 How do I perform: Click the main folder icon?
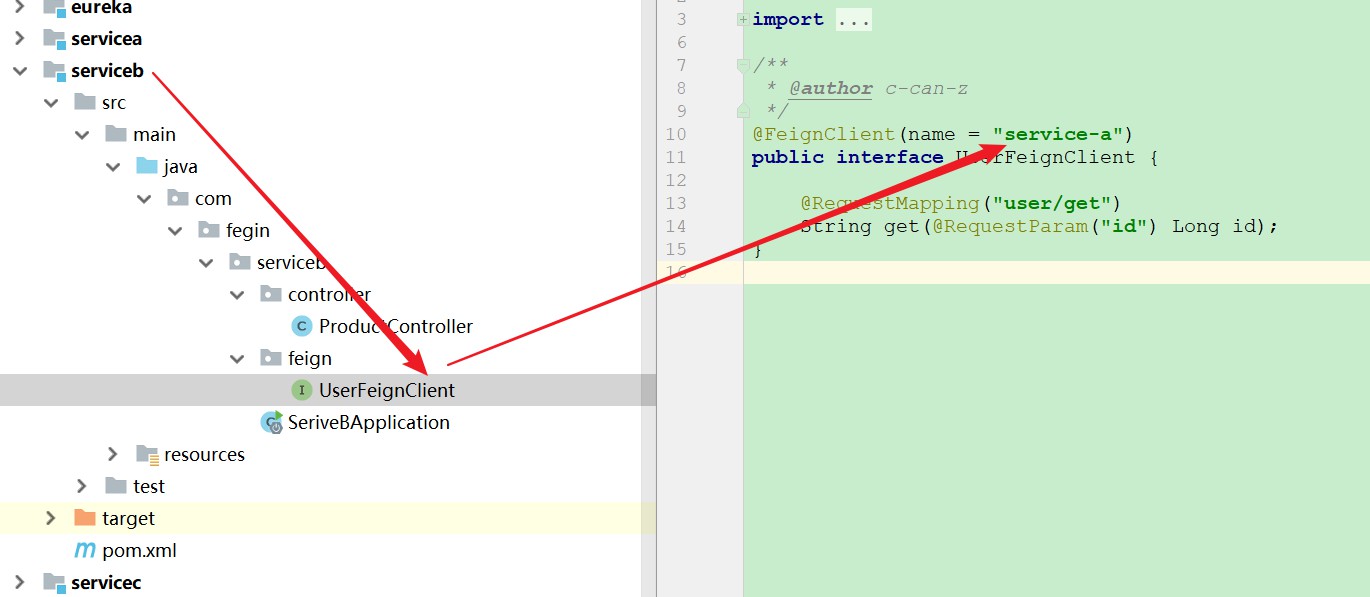(x=116, y=134)
